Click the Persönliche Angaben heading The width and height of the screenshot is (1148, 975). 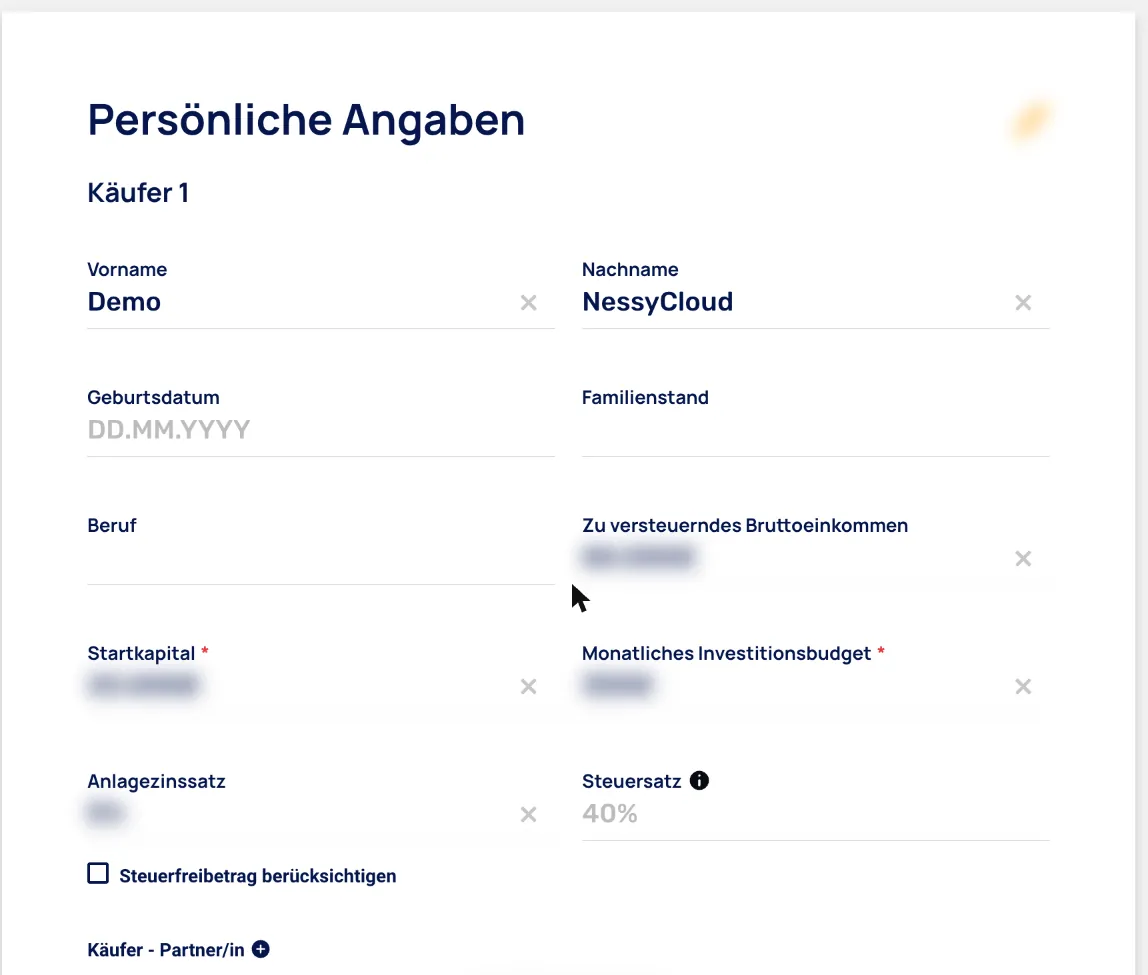(306, 120)
